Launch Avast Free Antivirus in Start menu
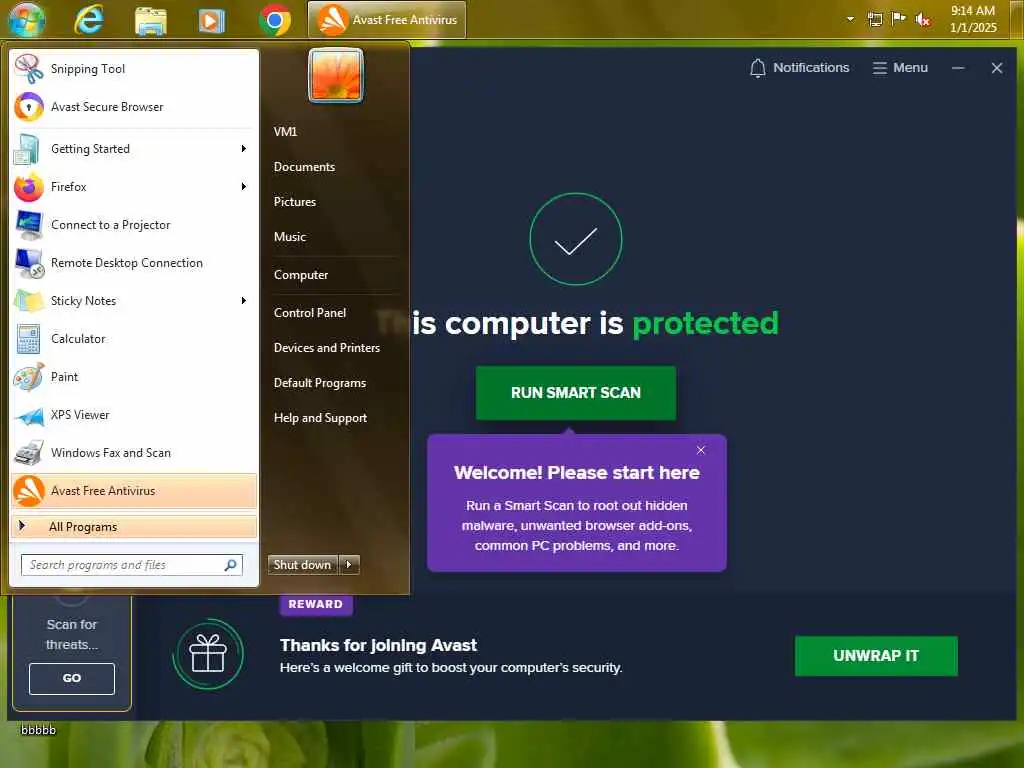The height and width of the screenshot is (768, 1024). pyautogui.click(x=135, y=490)
